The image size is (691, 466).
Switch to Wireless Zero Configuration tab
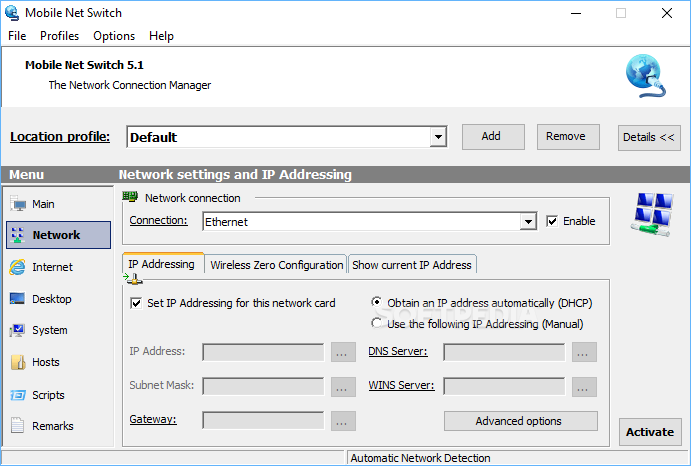pyautogui.click(x=277, y=265)
